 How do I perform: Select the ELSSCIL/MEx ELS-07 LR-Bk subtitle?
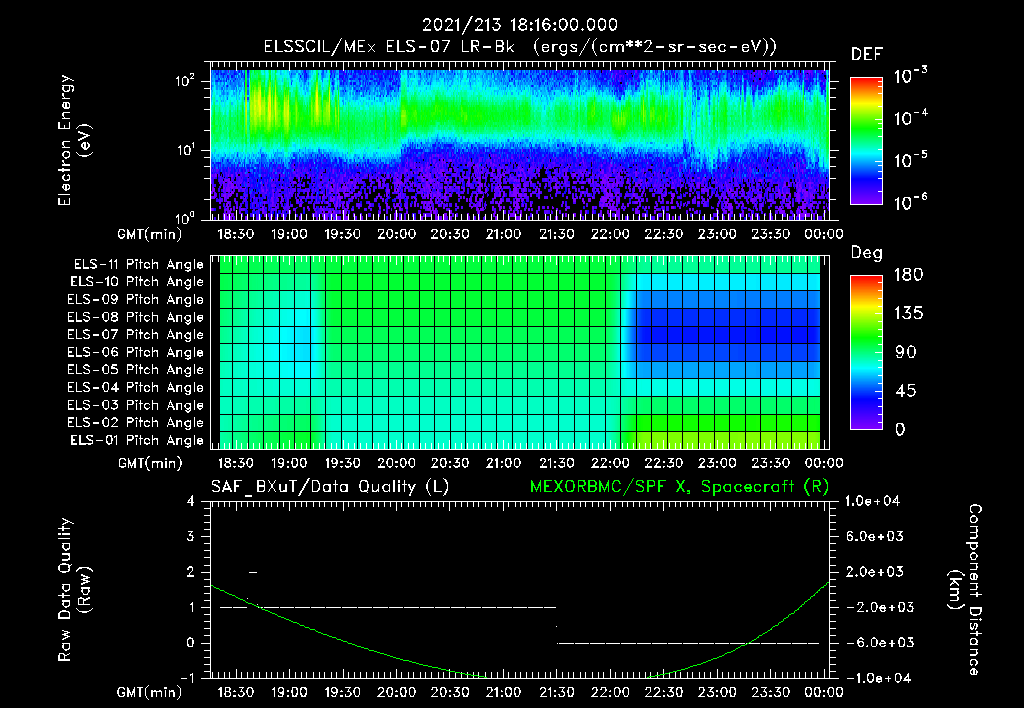389,47
